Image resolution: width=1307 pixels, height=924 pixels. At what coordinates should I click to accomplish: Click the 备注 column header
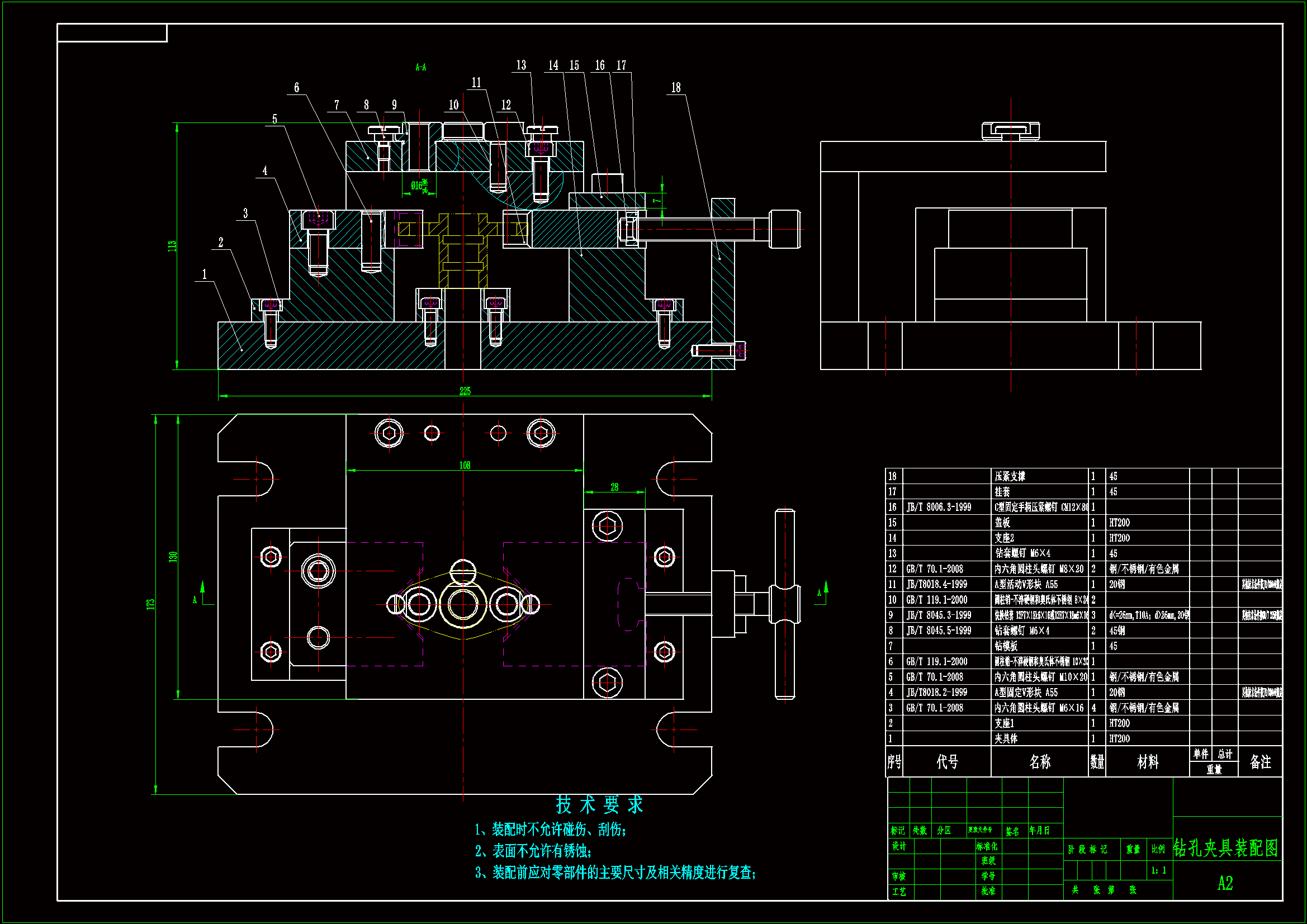coord(1259,762)
